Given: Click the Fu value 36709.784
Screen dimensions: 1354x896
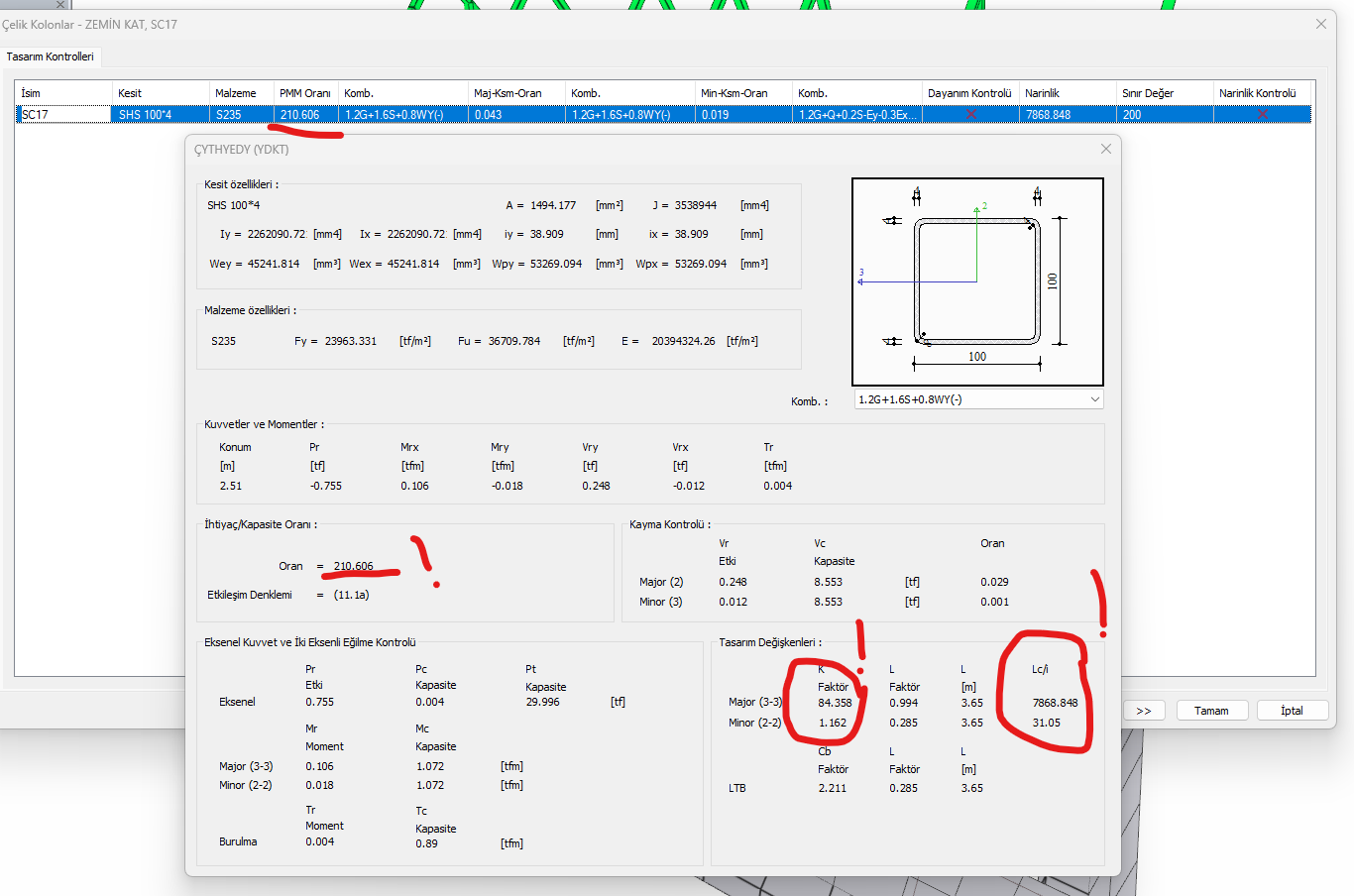Looking at the screenshot, I should [x=514, y=341].
